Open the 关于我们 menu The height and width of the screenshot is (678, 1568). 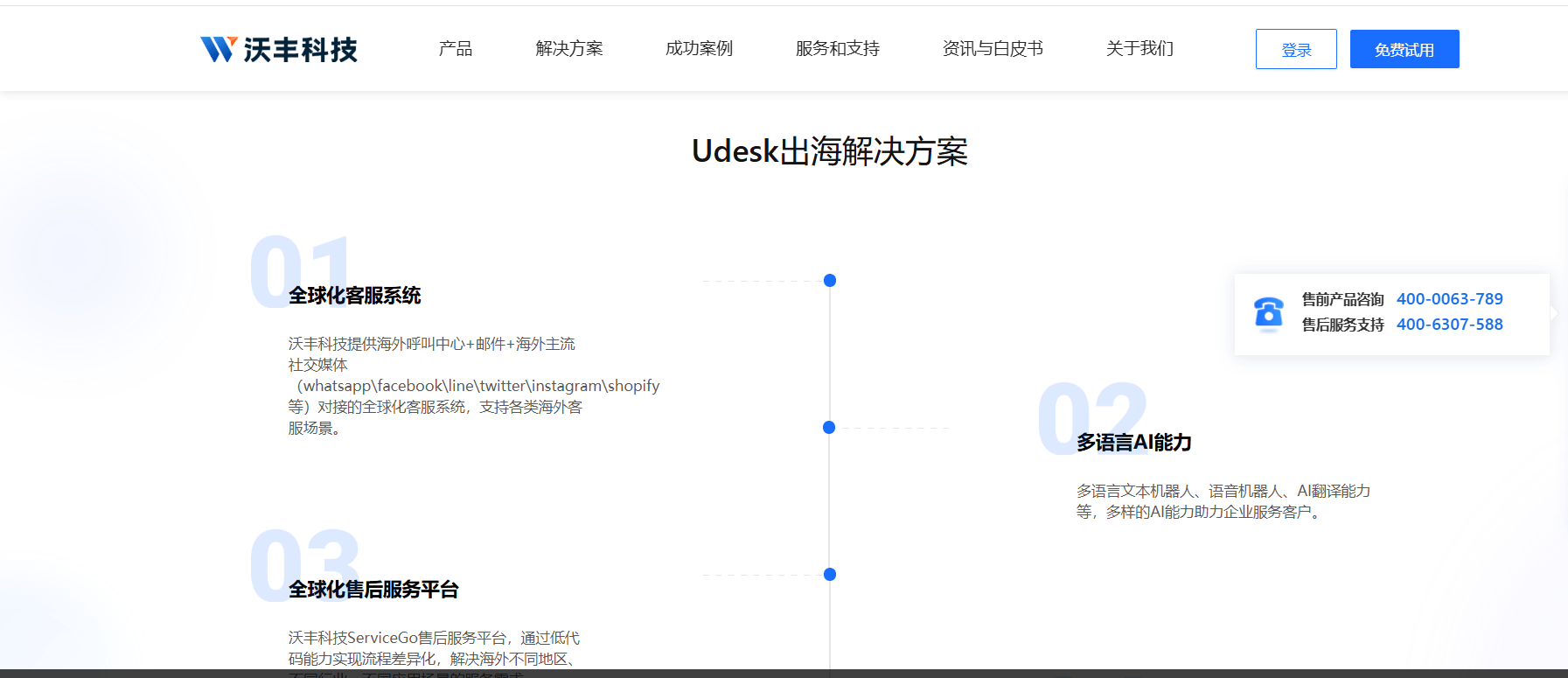pyautogui.click(x=1139, y=48)
